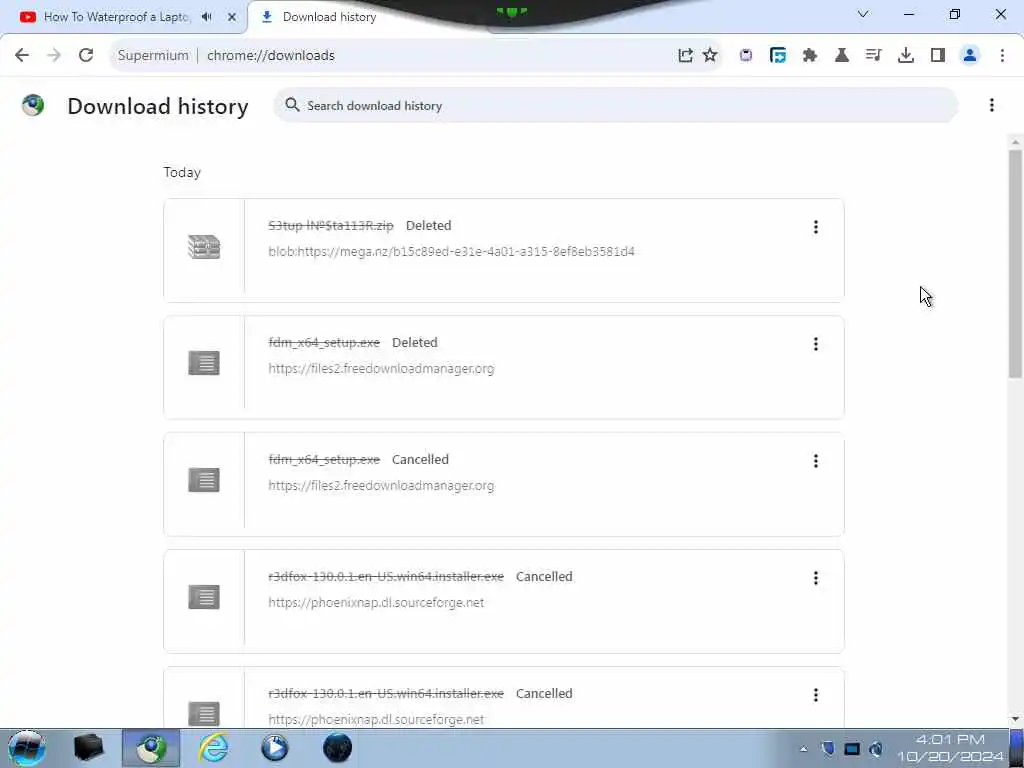Toggle the side panel icon
1024x768 pixels.
pyautogui.click(x=938, y=56)
